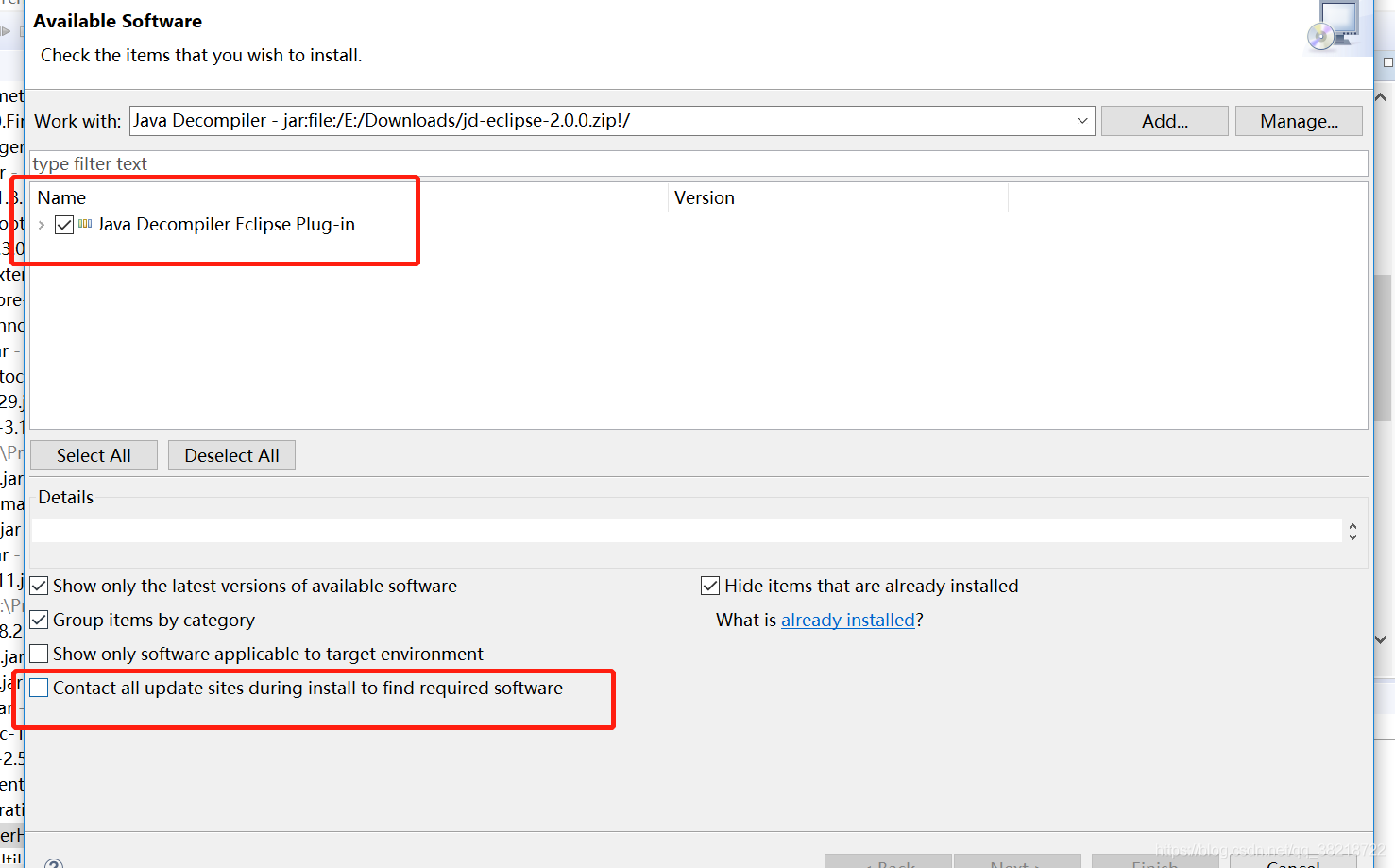Click the Add... button
Viewport: 1395px width, 868px height.
pos(1165,121)
